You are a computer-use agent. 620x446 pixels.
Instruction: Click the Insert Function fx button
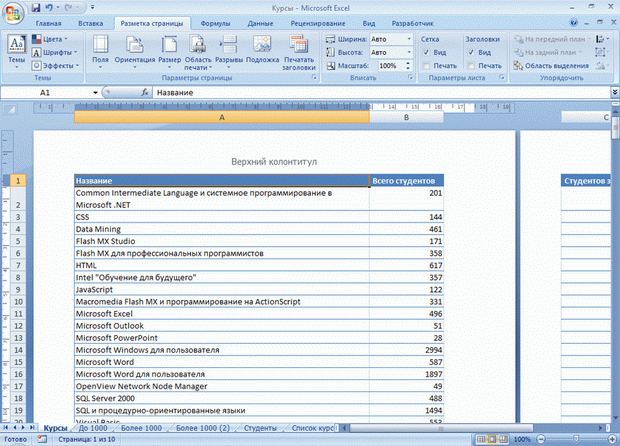[145, 93]
